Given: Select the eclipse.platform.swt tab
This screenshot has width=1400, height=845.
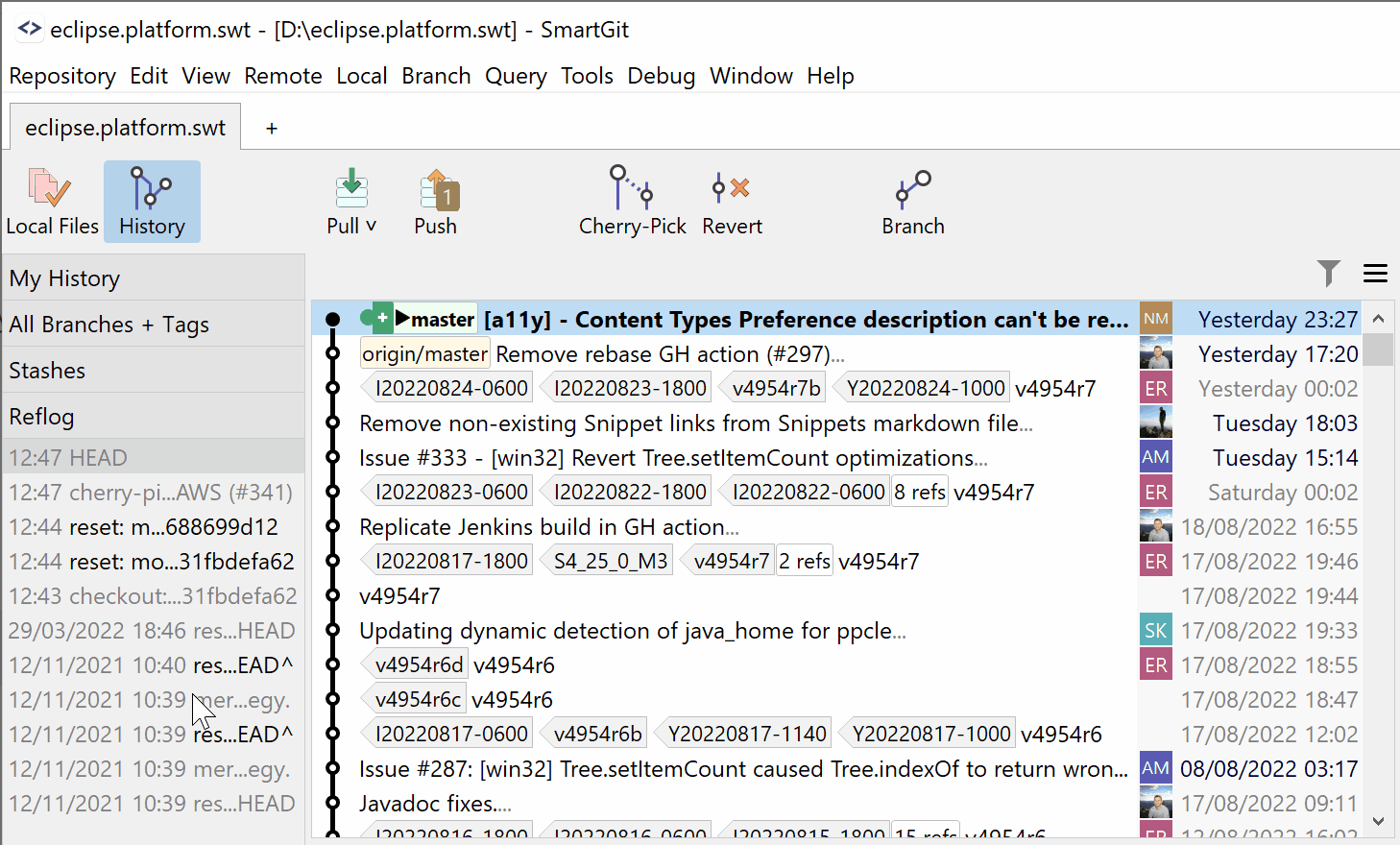Looking at the screenshot, I should point(125,128).
